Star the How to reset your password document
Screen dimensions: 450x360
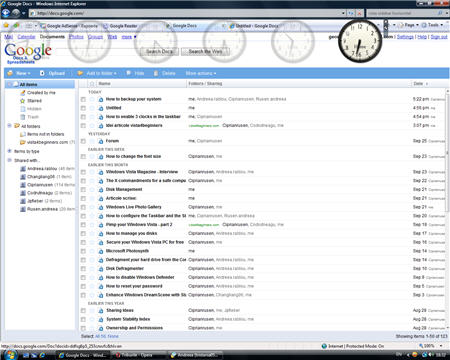(92, 286)
